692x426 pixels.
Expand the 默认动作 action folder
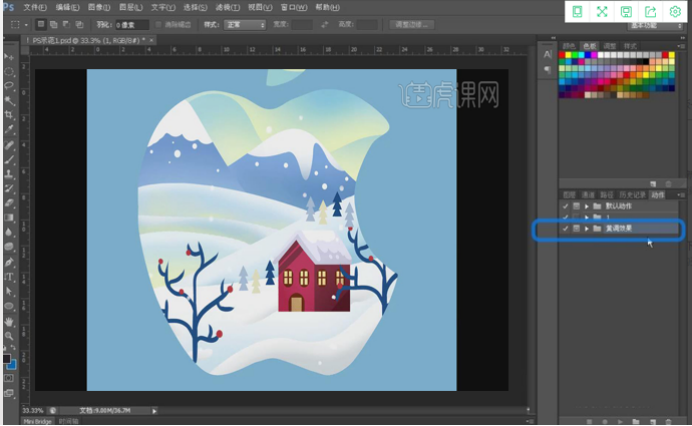[x=587, y=204]
